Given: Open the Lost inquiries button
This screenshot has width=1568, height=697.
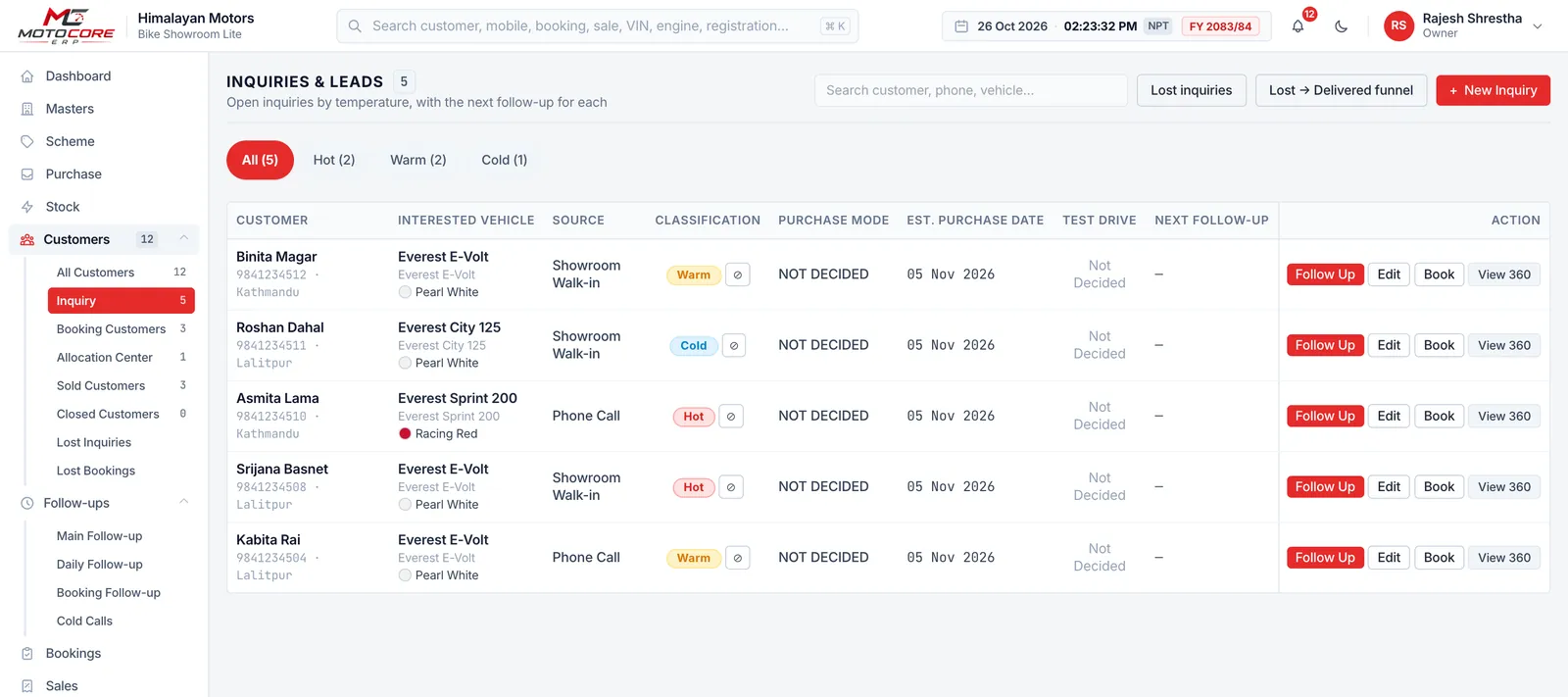Looking at the screenshot, I should pyautogui.click(x=1192, y=90).
